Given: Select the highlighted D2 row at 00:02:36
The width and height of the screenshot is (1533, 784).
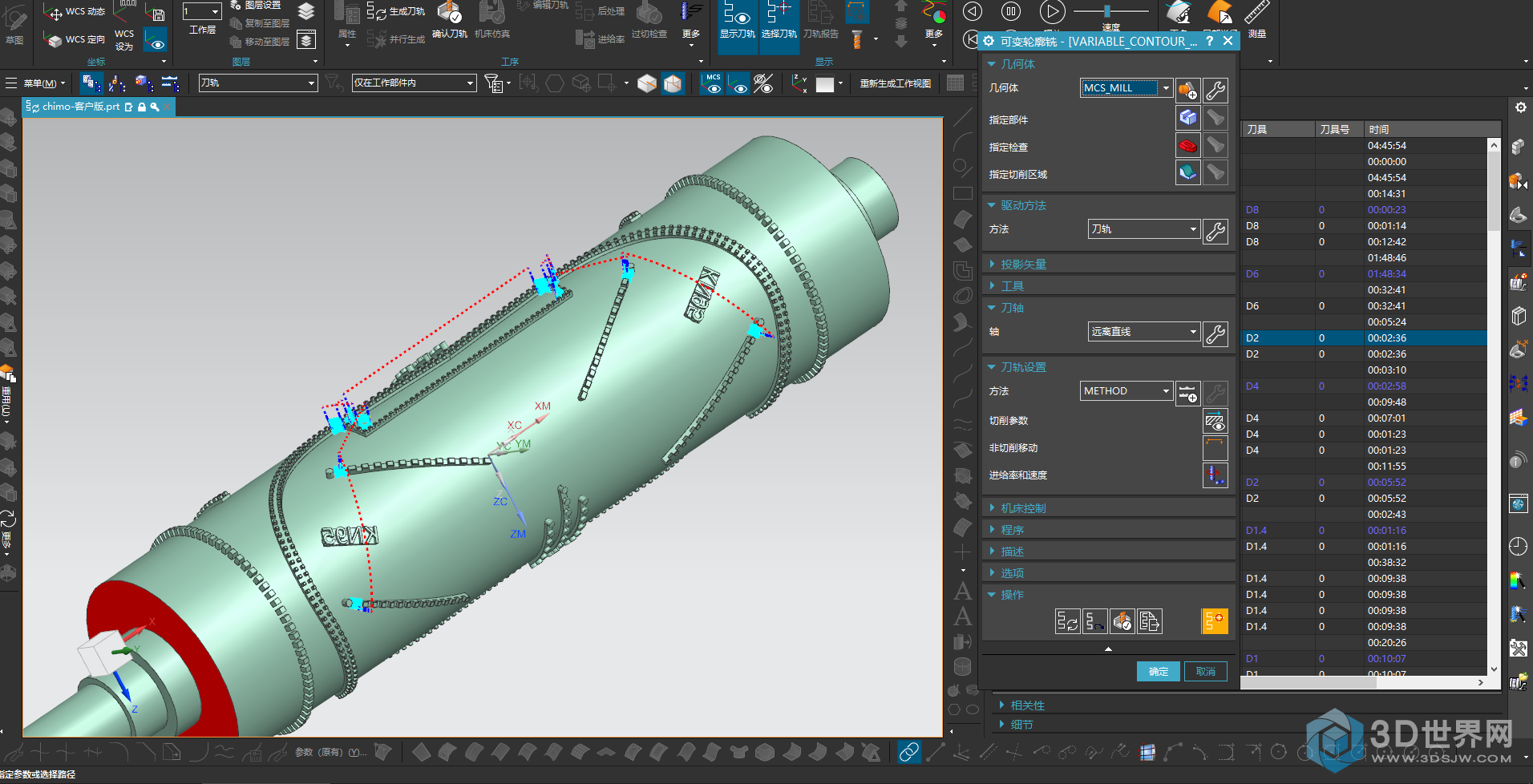Looking at the screenshot, I should (1365, 338).
